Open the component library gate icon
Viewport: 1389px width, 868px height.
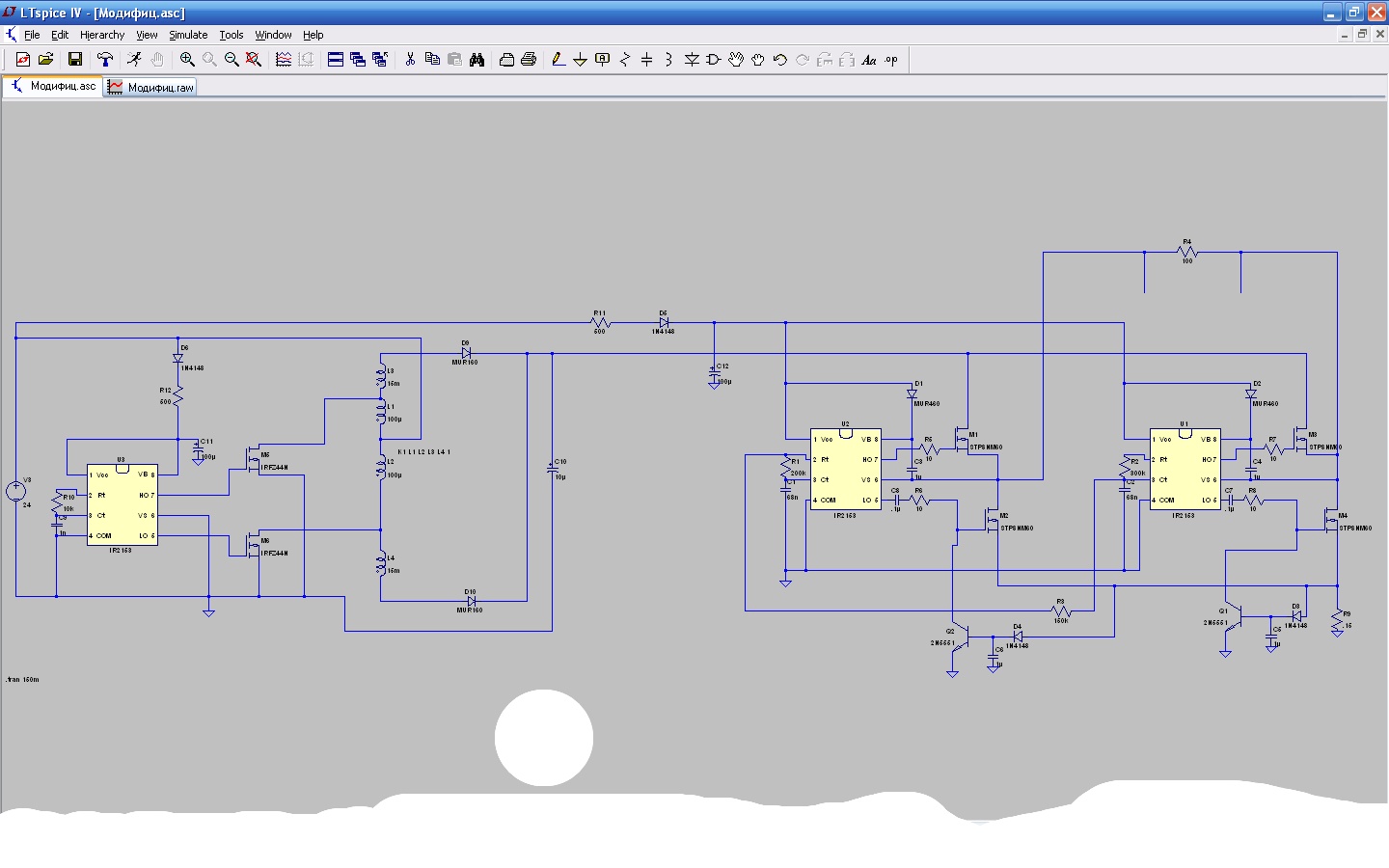pos(714,60)
